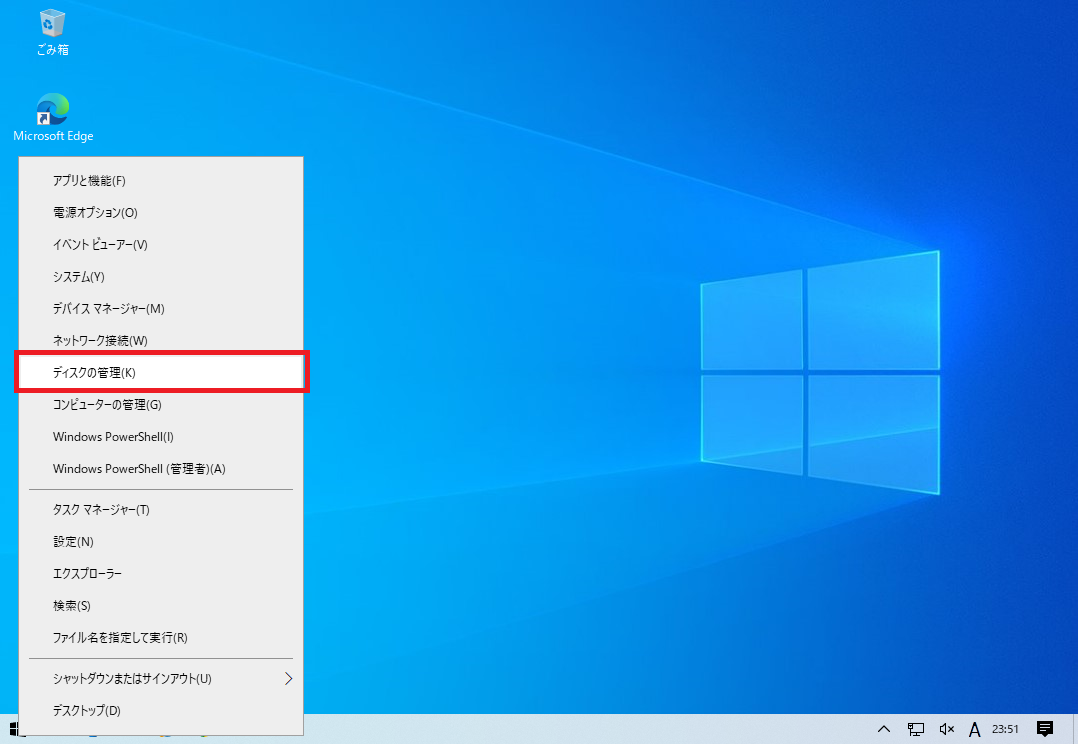Open the clock showing 23:51
The height and width of the screenshot is (744, 1078).
[1005, 729]
